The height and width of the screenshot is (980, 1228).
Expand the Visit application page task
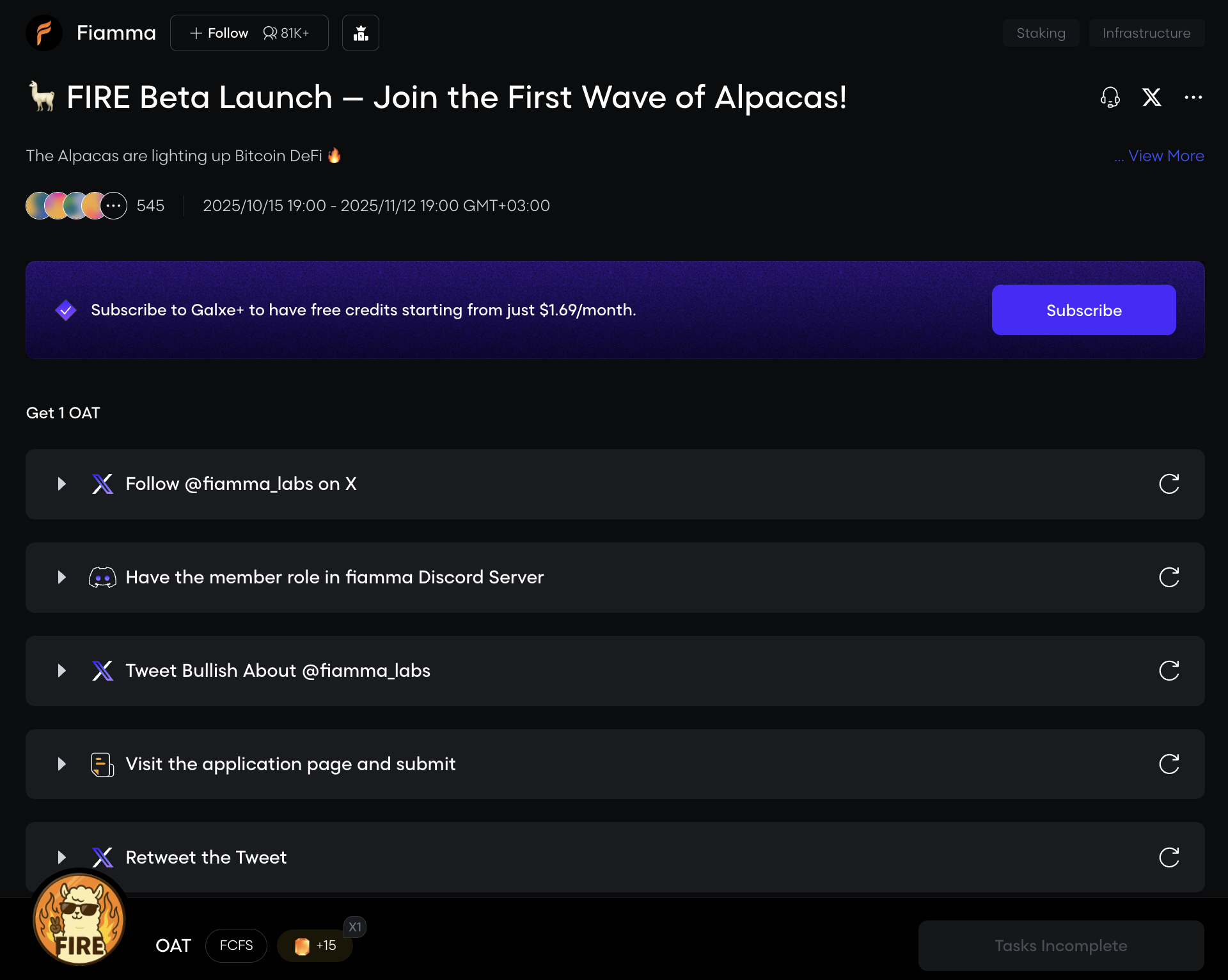click(x=62, y=764)
